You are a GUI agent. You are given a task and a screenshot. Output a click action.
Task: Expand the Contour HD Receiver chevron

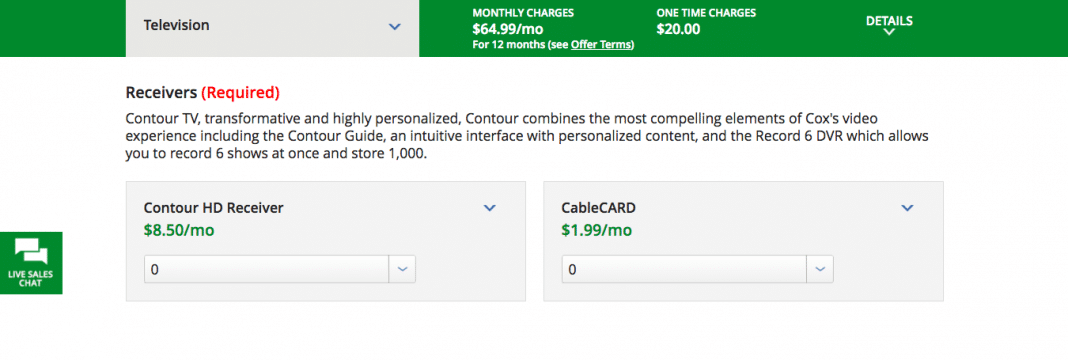[x=490, y=208]
